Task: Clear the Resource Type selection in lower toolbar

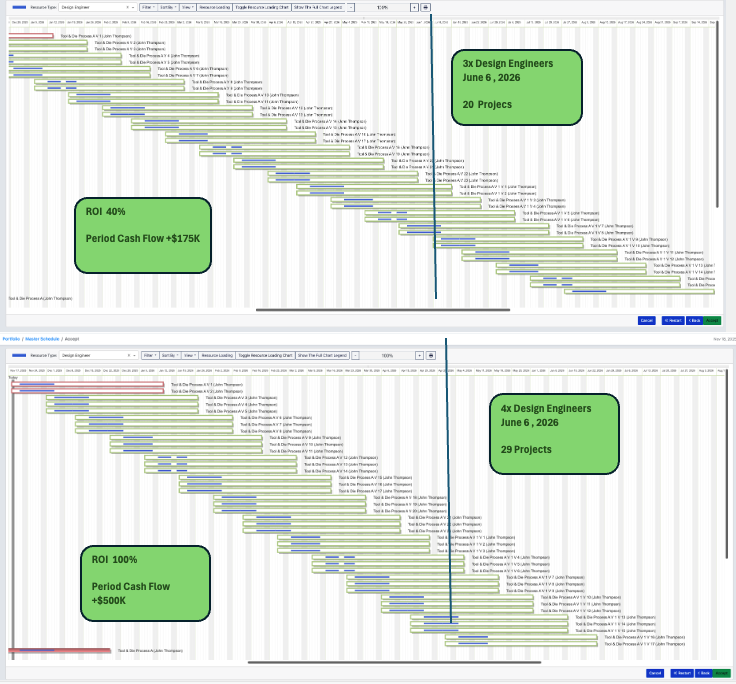Action: (126, 355)
